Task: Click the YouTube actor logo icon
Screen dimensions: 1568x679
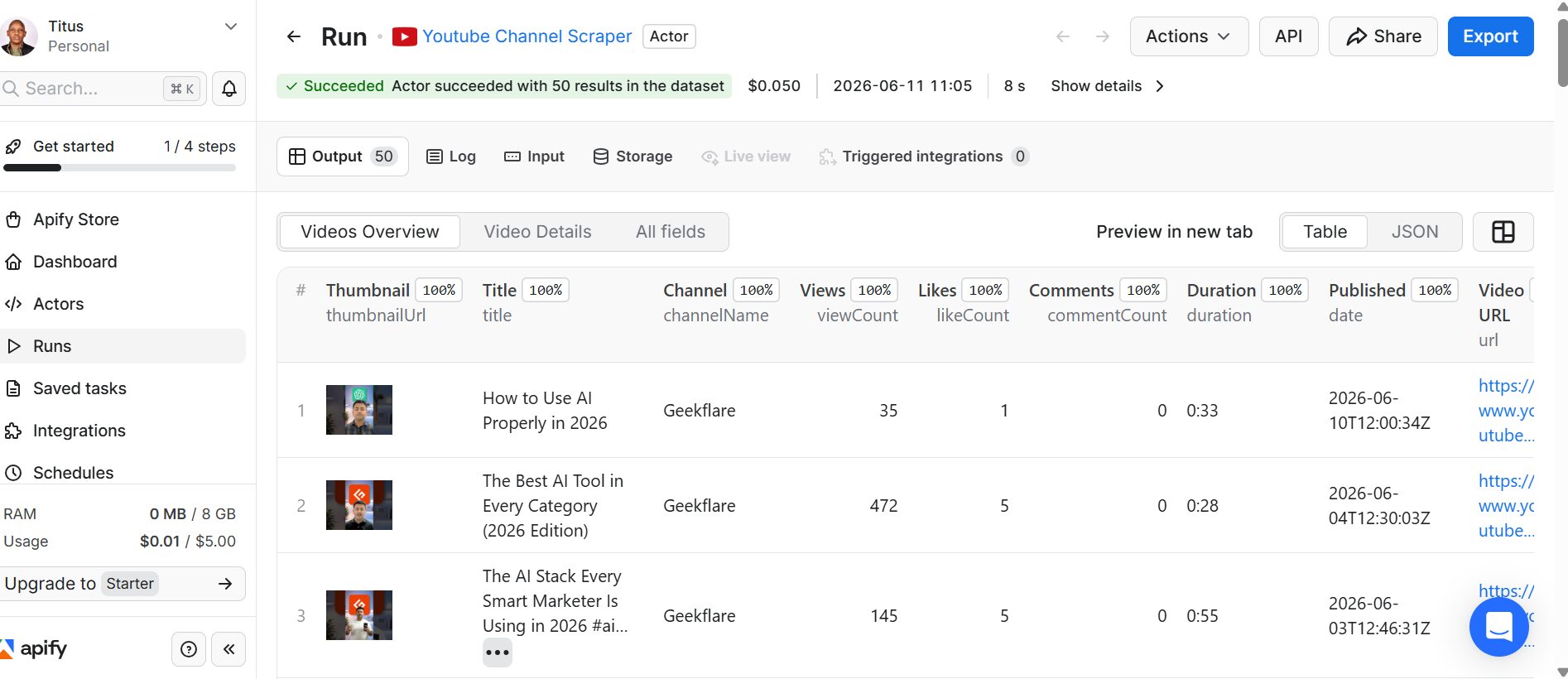Action: 404,36
